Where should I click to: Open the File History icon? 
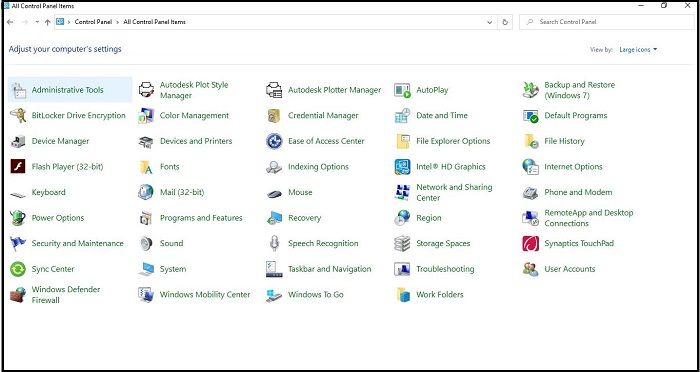click(x=530, y=142)
